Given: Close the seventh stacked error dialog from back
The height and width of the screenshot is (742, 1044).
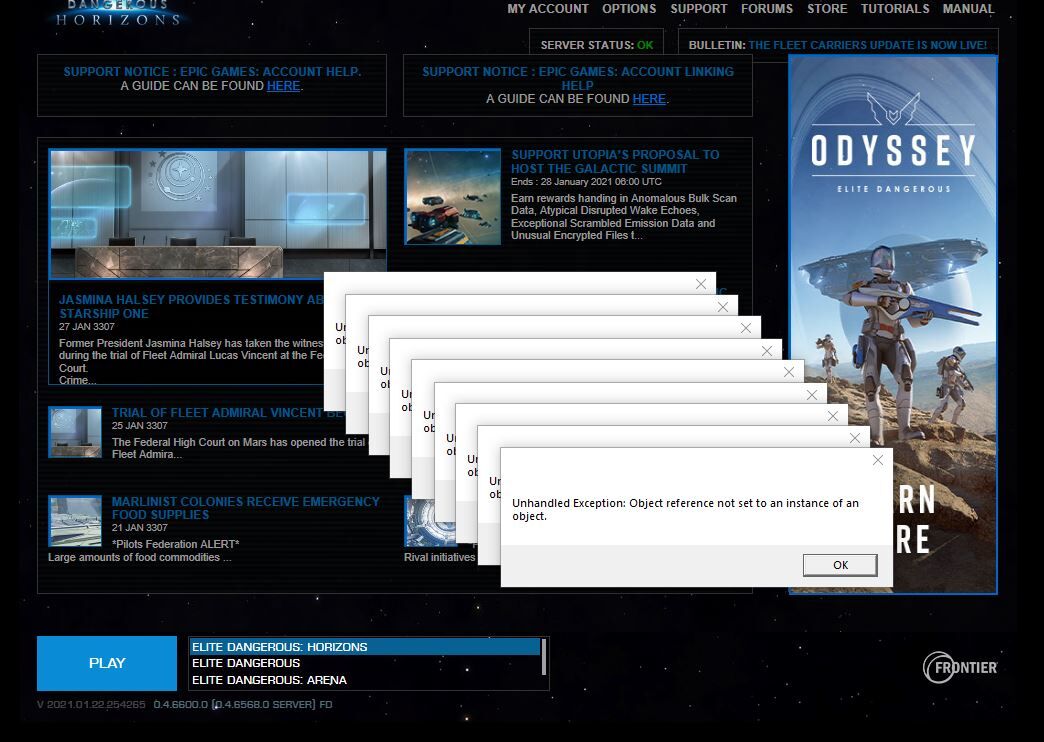Looking at the screenshot, I should point(833,416).
